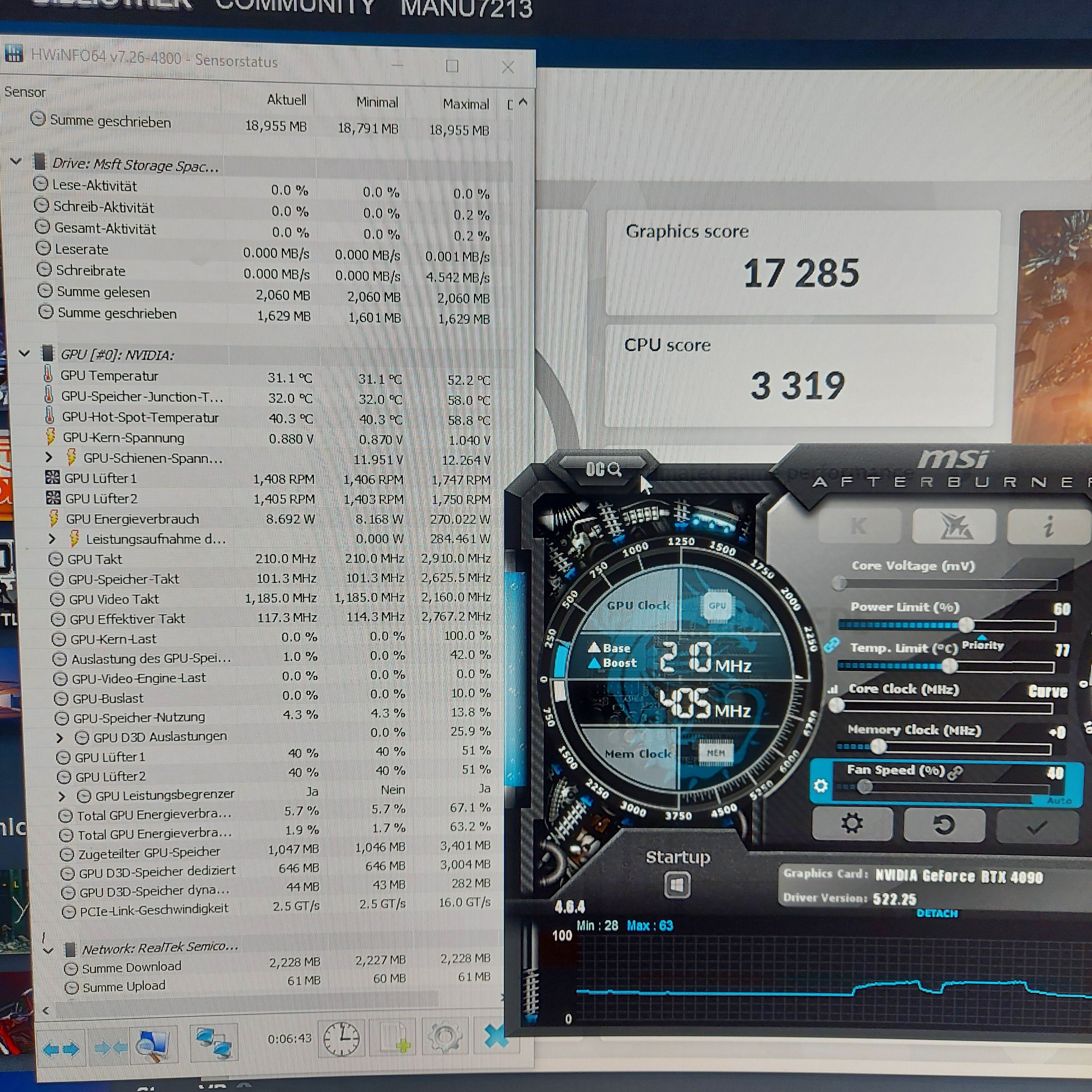
Task: Open Afterburner settings gear button
Action: point(852,823)
